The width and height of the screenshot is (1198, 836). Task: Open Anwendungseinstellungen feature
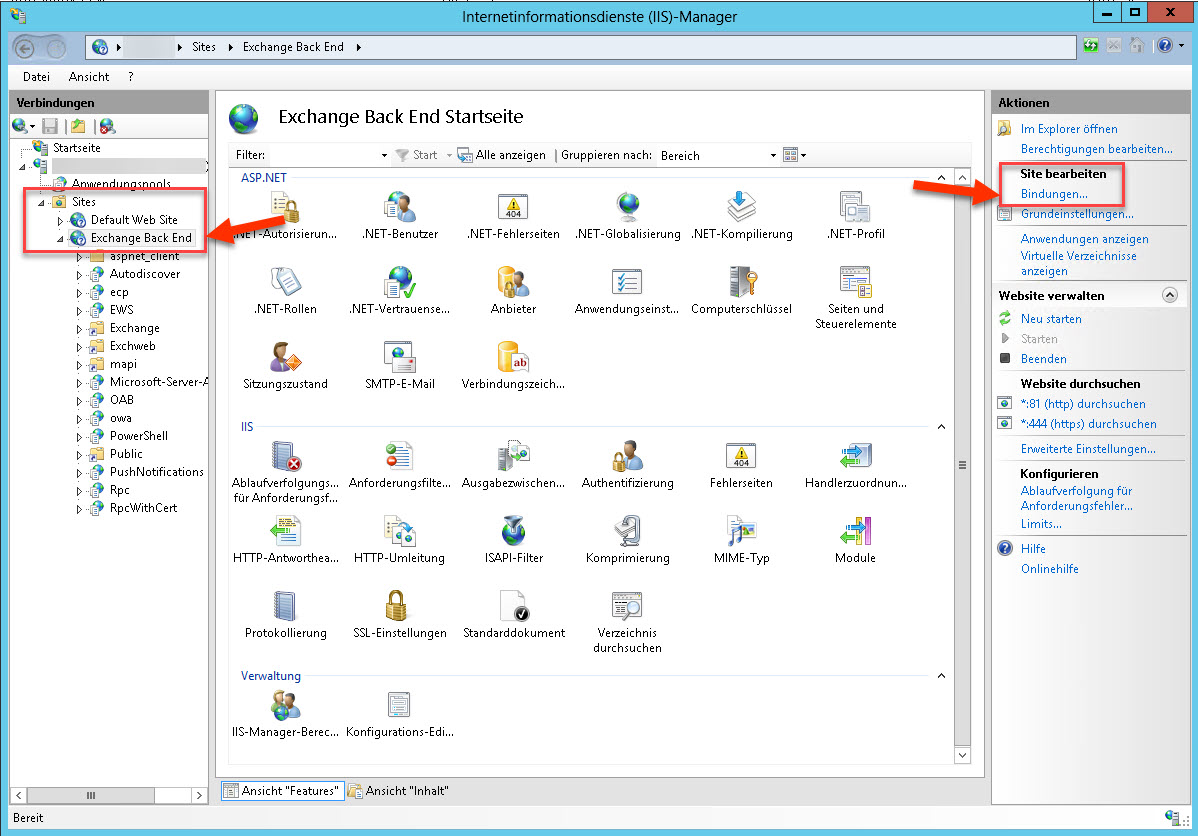click(x=627, y=291)
